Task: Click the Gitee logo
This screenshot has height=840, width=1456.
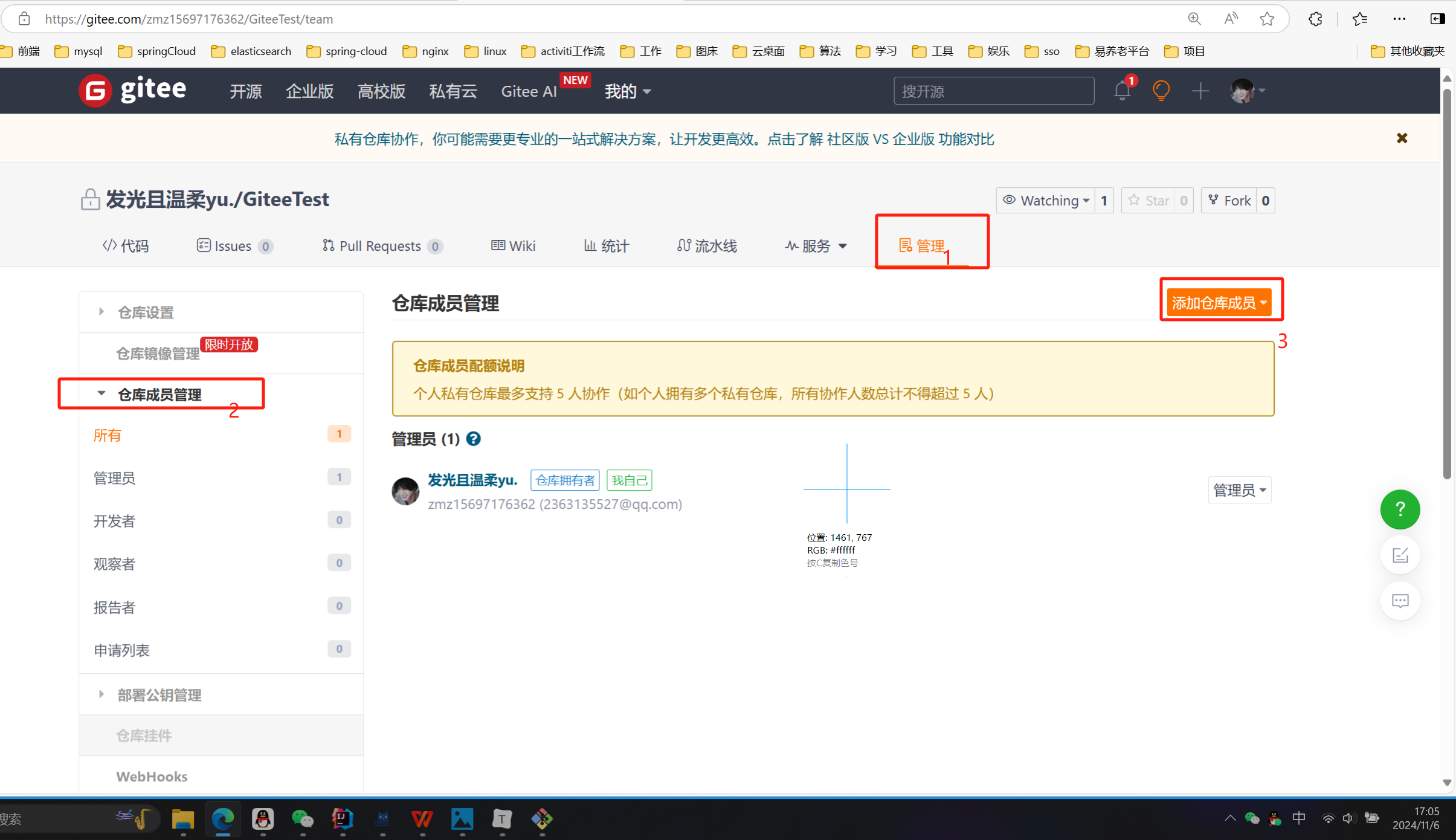Action: point(132,91)
